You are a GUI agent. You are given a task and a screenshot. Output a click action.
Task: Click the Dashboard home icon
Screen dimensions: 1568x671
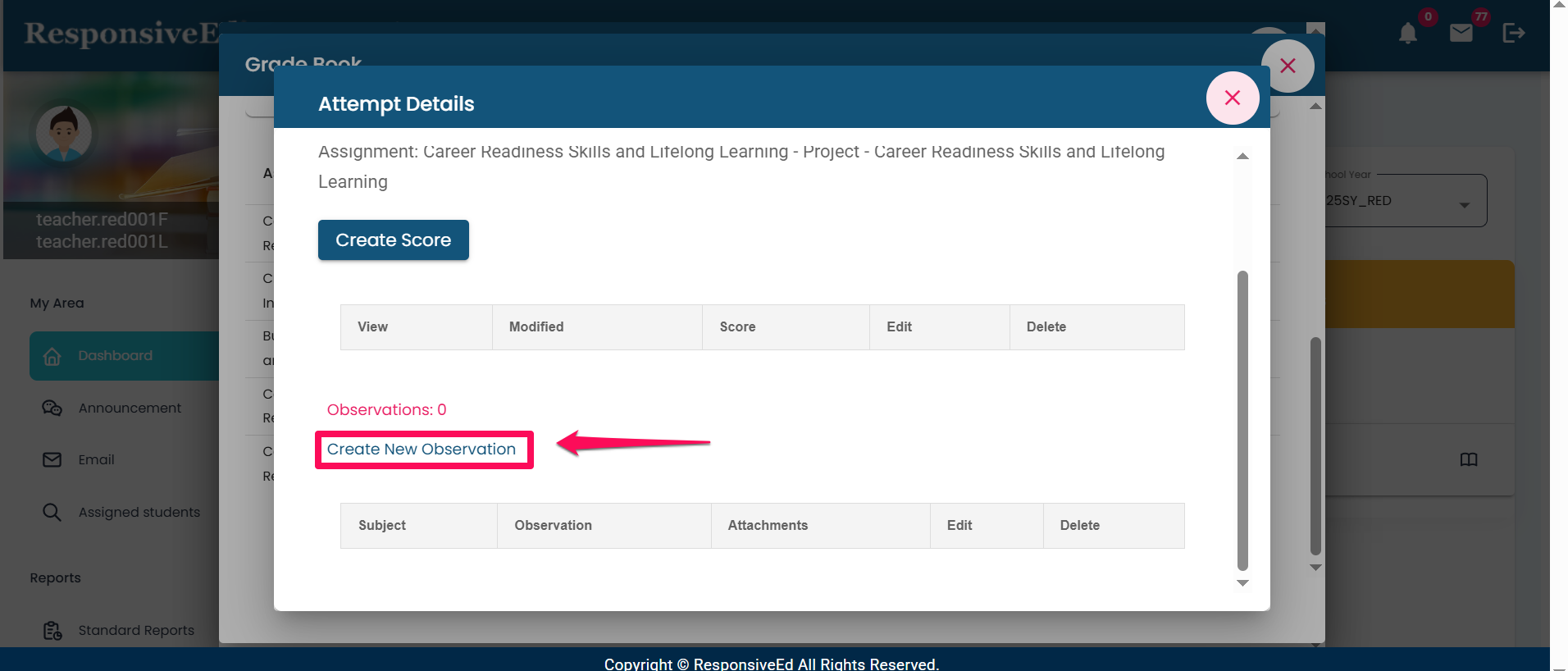tap(52, 356)
